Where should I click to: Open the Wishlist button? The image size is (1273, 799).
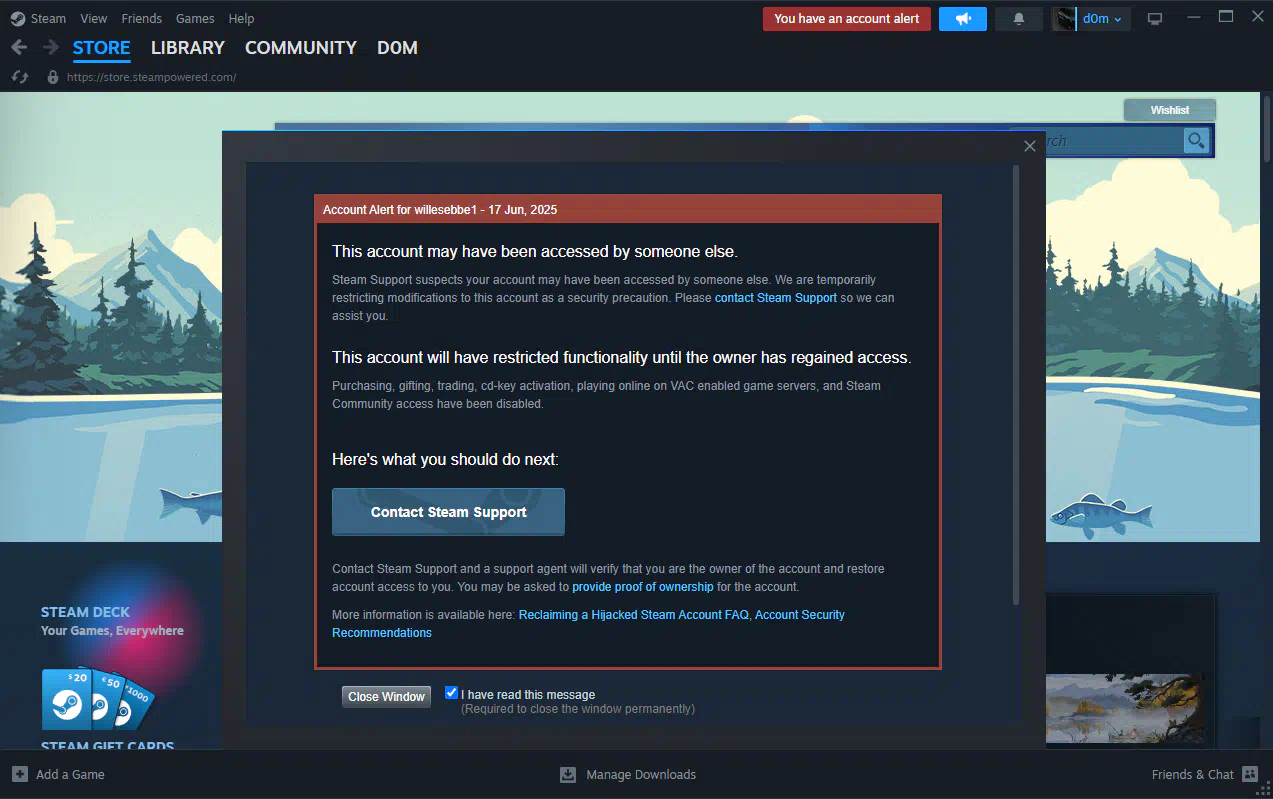[x=1170, y=110]
